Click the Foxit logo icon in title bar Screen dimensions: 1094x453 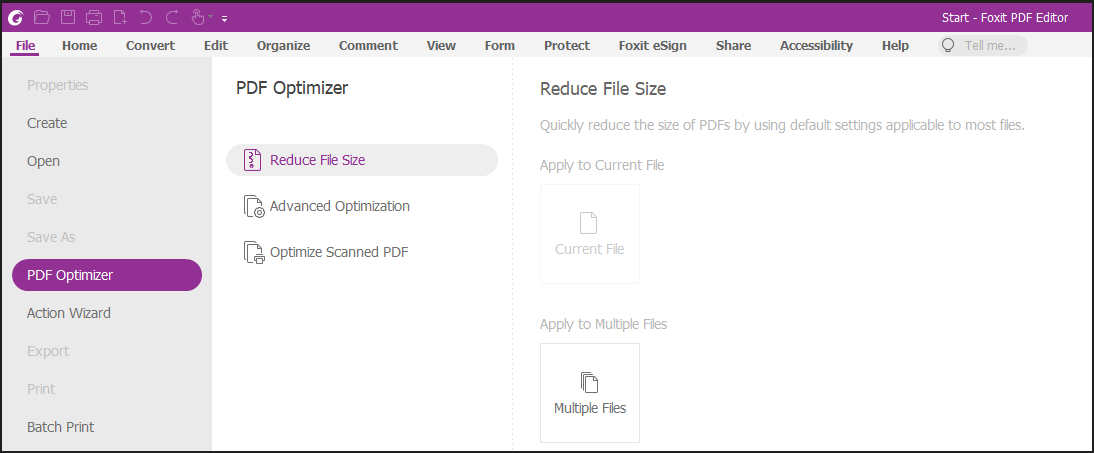point(17,17)
